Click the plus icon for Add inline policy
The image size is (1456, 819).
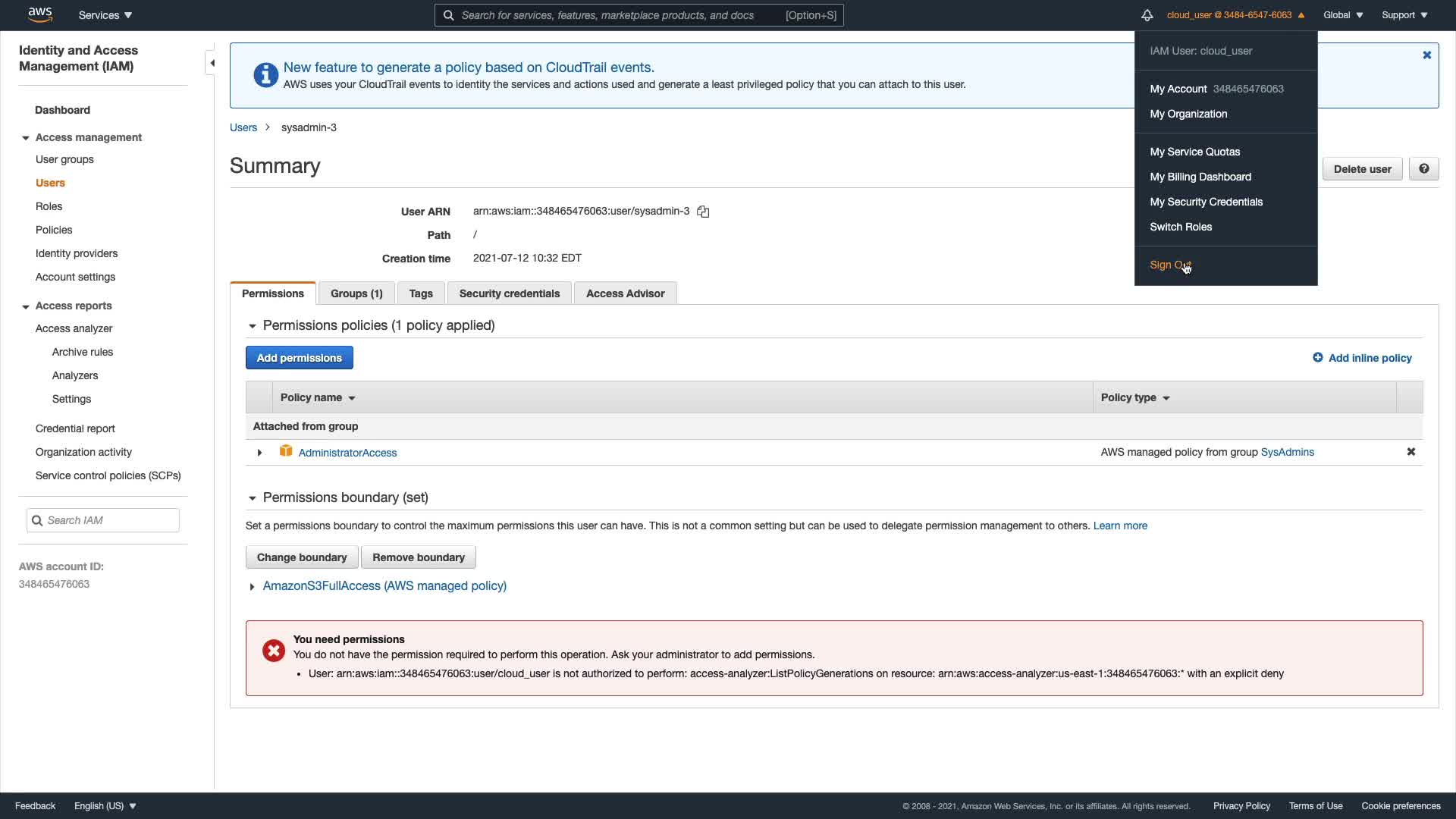1317,358
